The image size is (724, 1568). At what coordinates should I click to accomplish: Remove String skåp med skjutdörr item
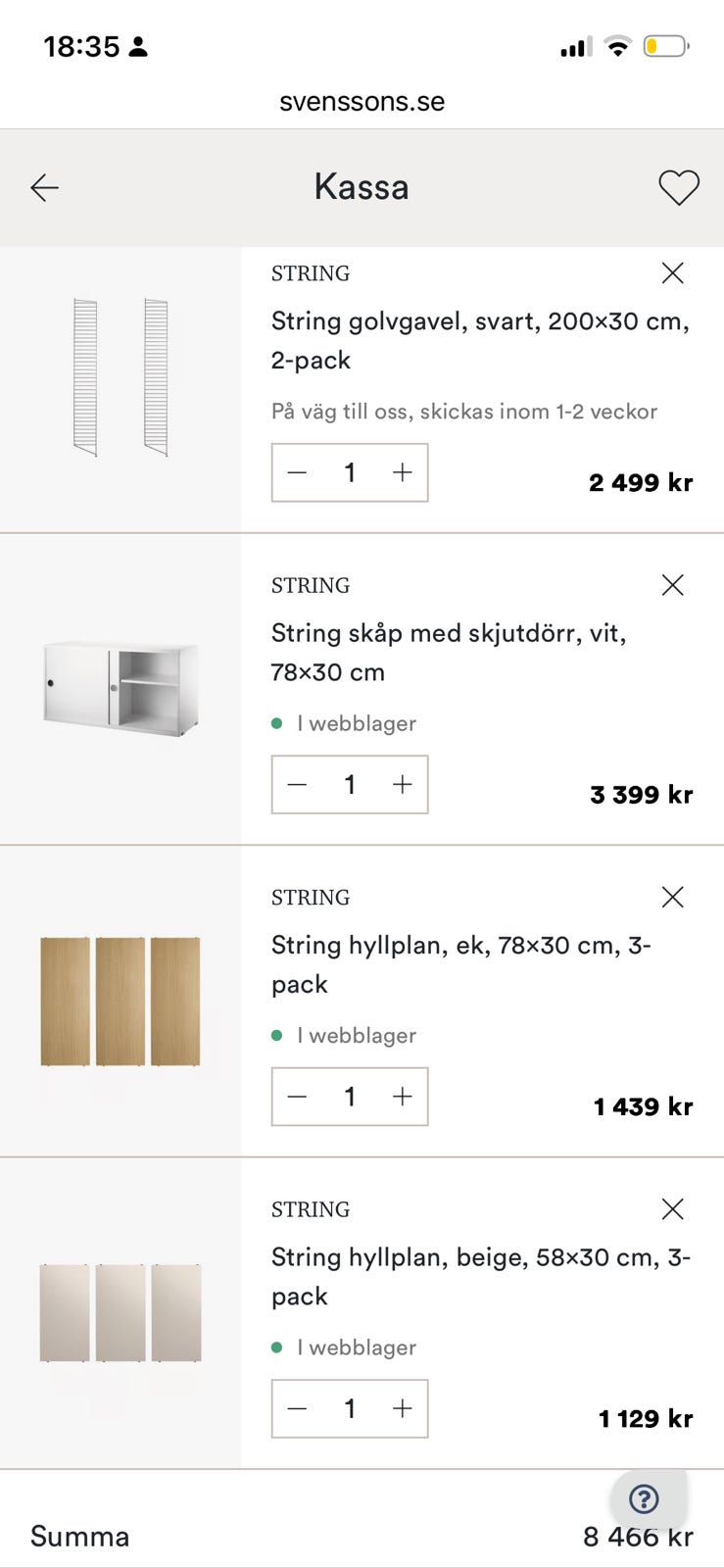(672, 585)
